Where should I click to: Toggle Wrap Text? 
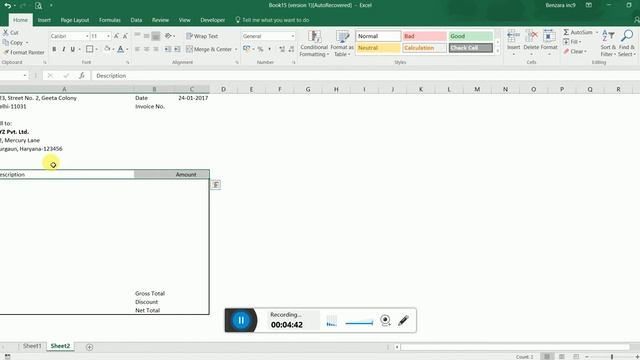pos(202,36)
